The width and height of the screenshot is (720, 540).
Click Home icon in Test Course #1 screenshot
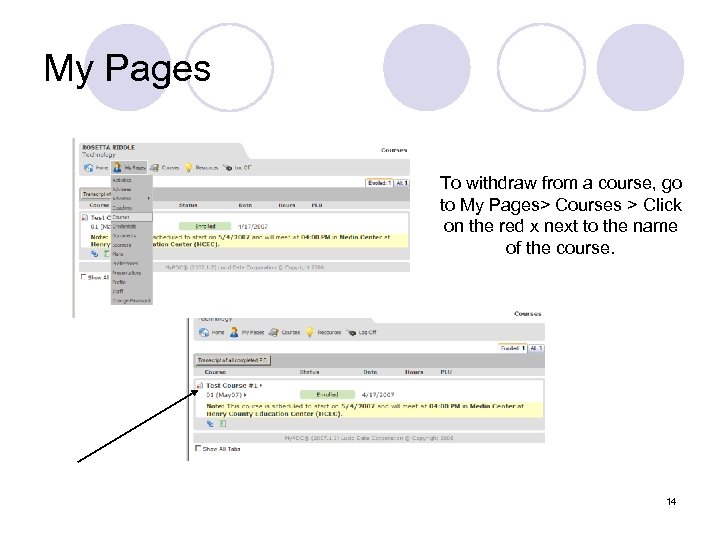click(x=204, y=332)
